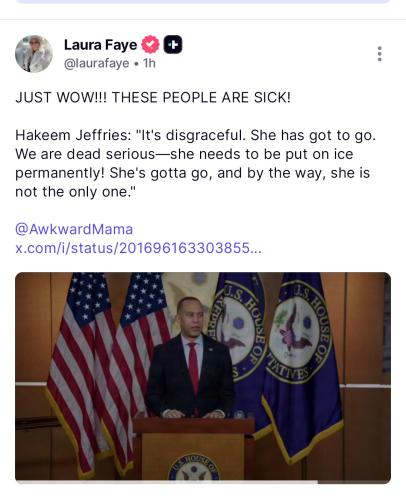Image resolution: width=406 pixels, height=500 pixels.
Task: Click the speaker at the podium in video
Action: 190,357
